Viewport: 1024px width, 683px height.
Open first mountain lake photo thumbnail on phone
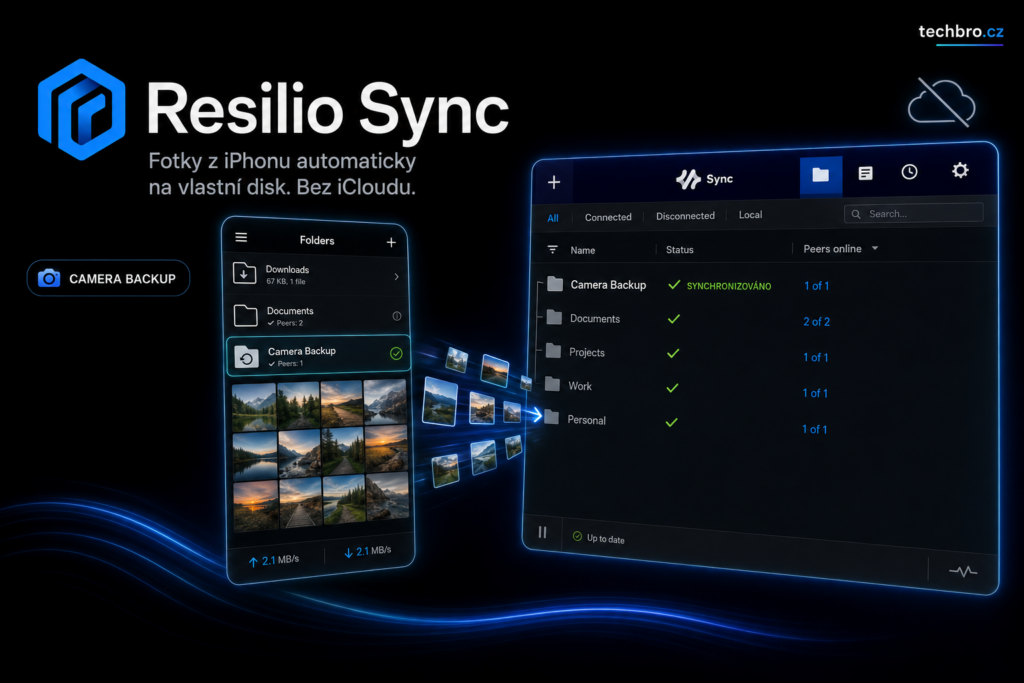(x=254, y=407)
